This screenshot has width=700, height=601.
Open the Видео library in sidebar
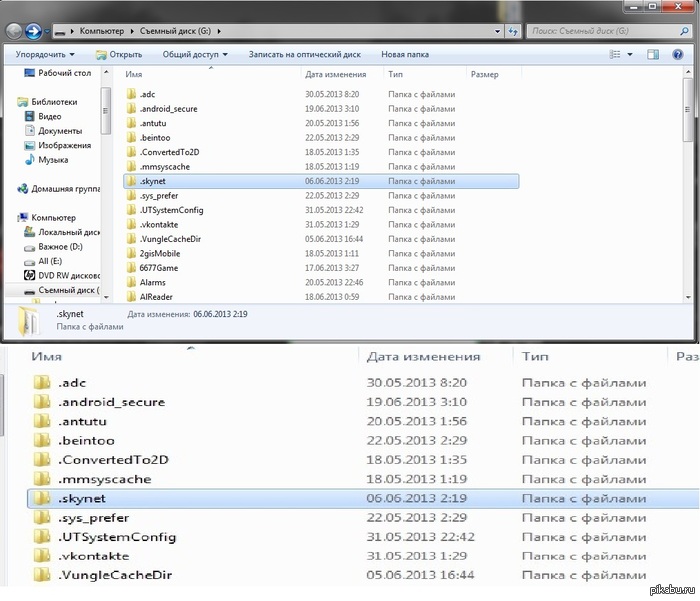[x=49, y=117]
